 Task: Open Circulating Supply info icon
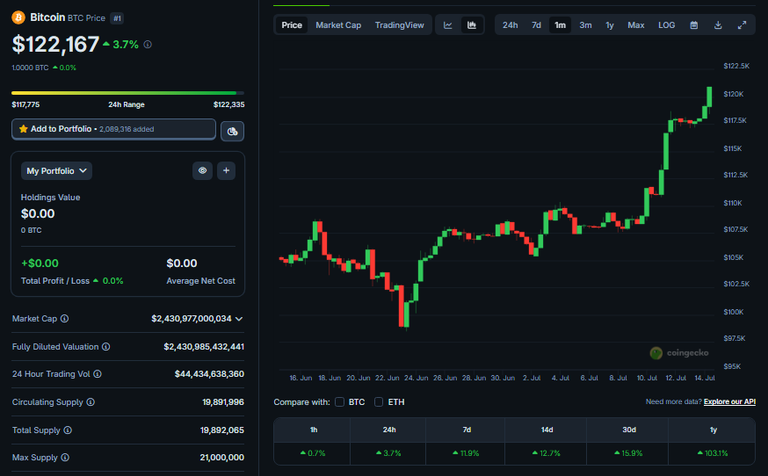[x=91, y=402]
